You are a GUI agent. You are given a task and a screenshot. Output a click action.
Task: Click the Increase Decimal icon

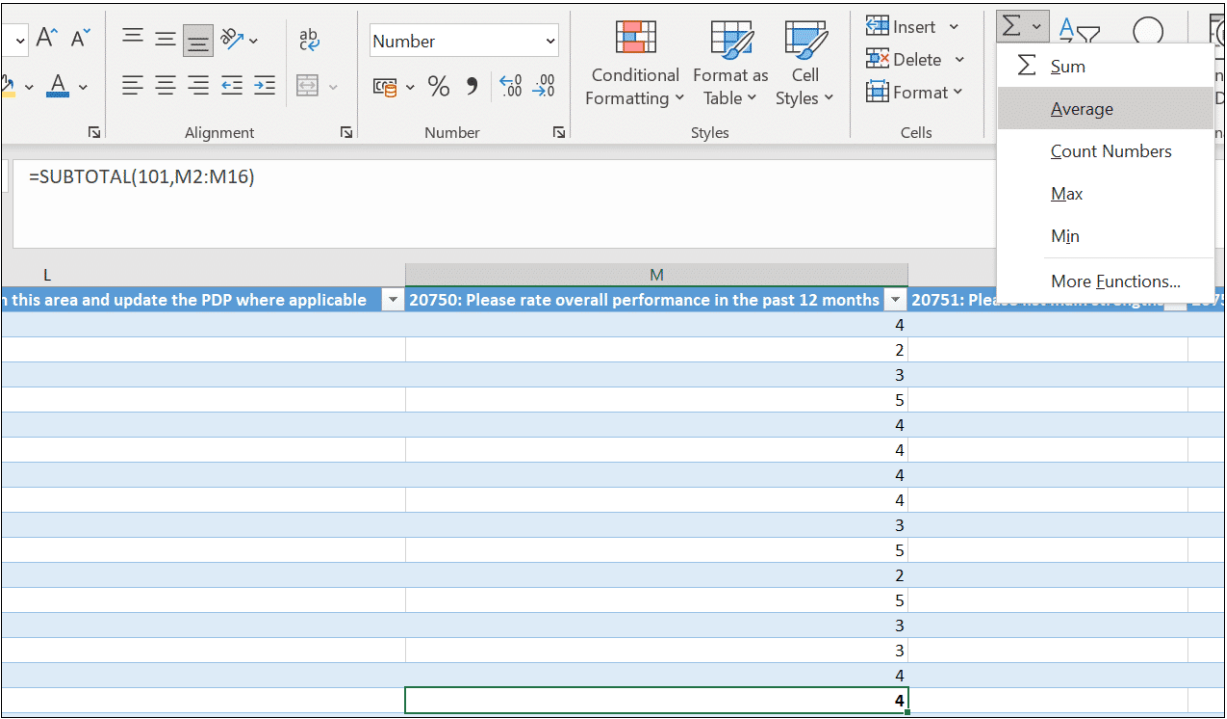pos(510,87)
